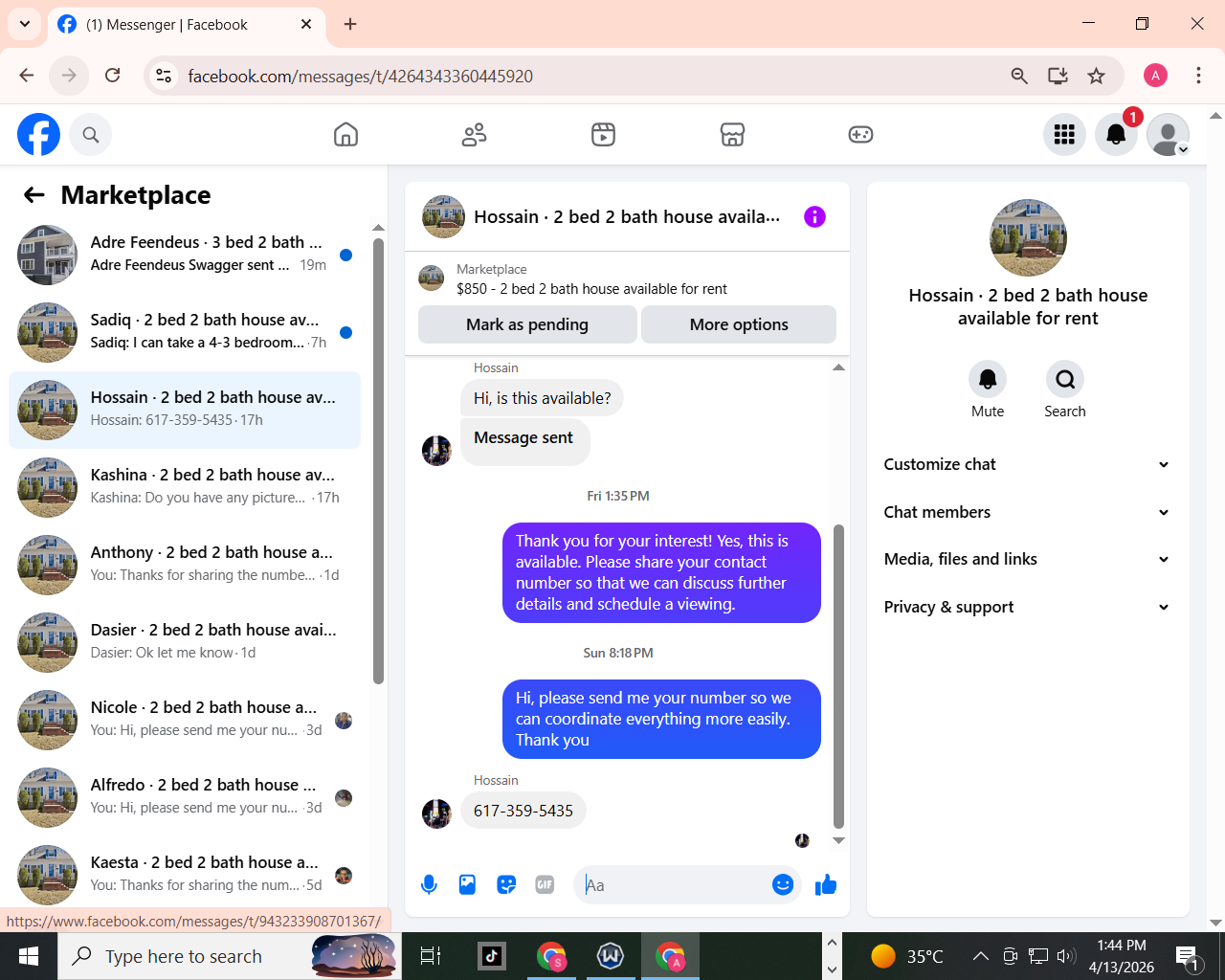Open Chrome profile A avatar
1225x980 pixels.
click(x=1155, y=76)
